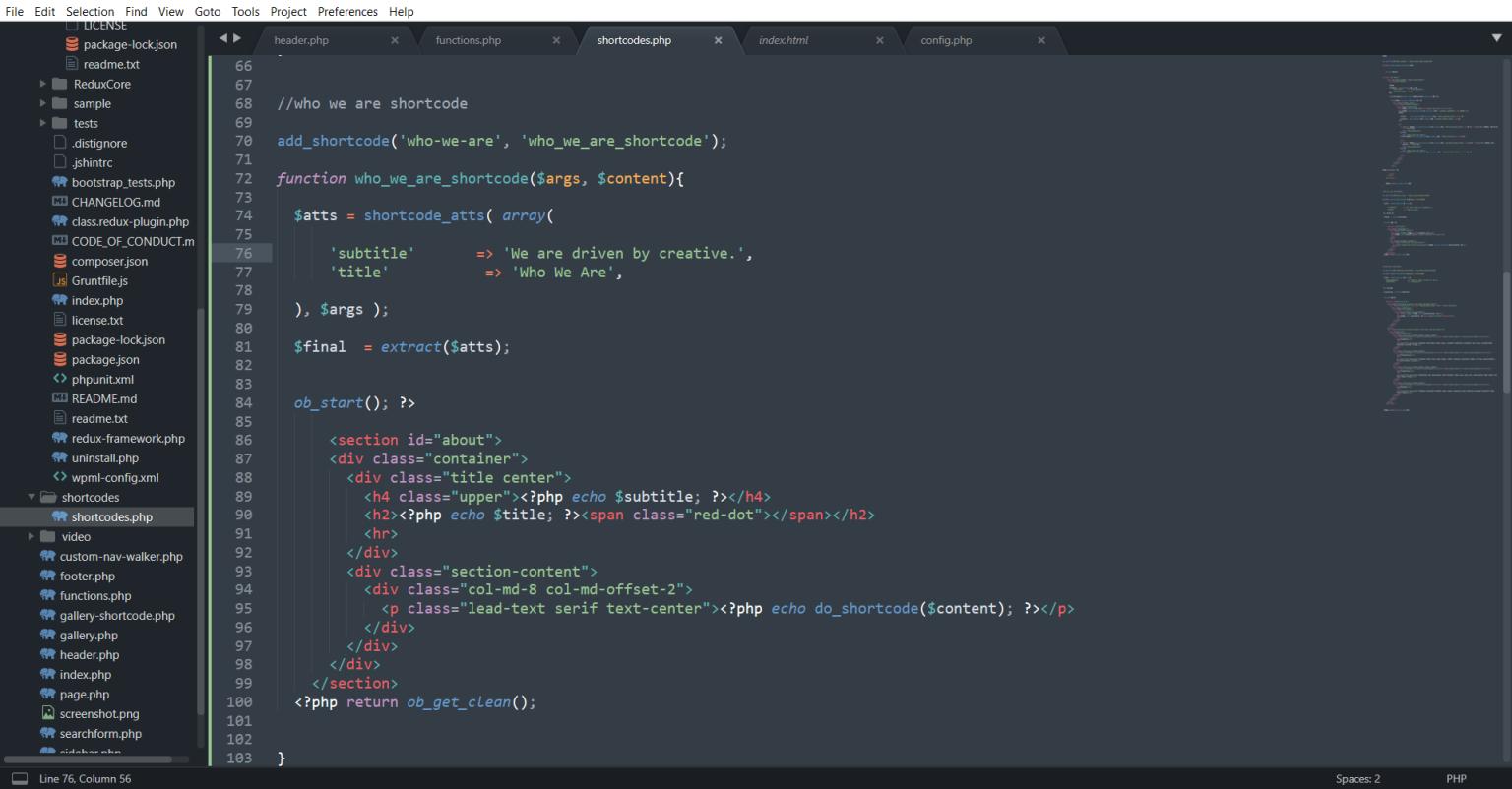Click the forward tab navigation arrow
This screenshot has width=1512, height=789.
click(x=236, y=39)
